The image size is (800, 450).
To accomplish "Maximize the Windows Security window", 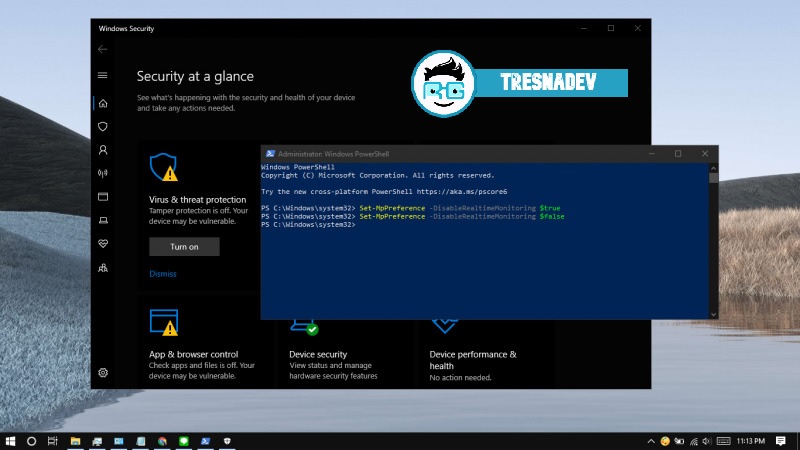I will pyautogui.click(x=611, y=28).
